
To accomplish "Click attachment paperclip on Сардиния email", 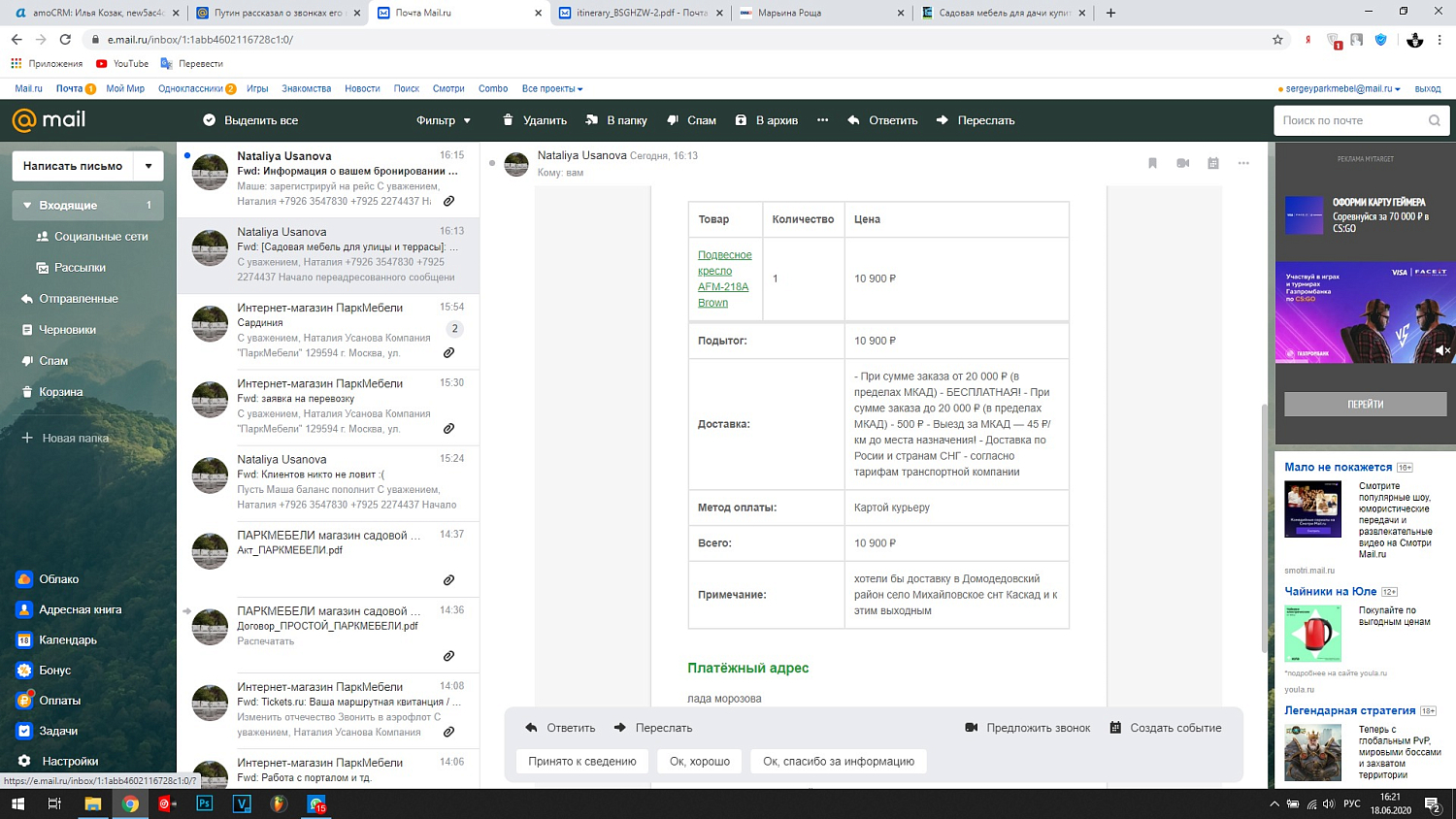I will click(x=448, y=353).
